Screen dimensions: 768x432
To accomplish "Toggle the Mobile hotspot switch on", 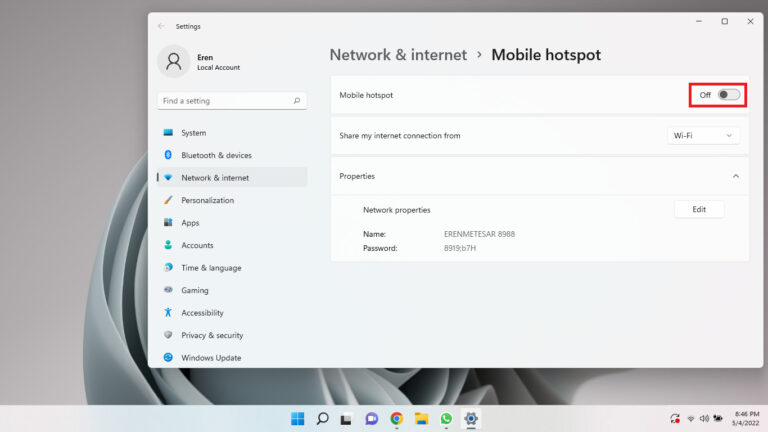I will coord(729,95).
